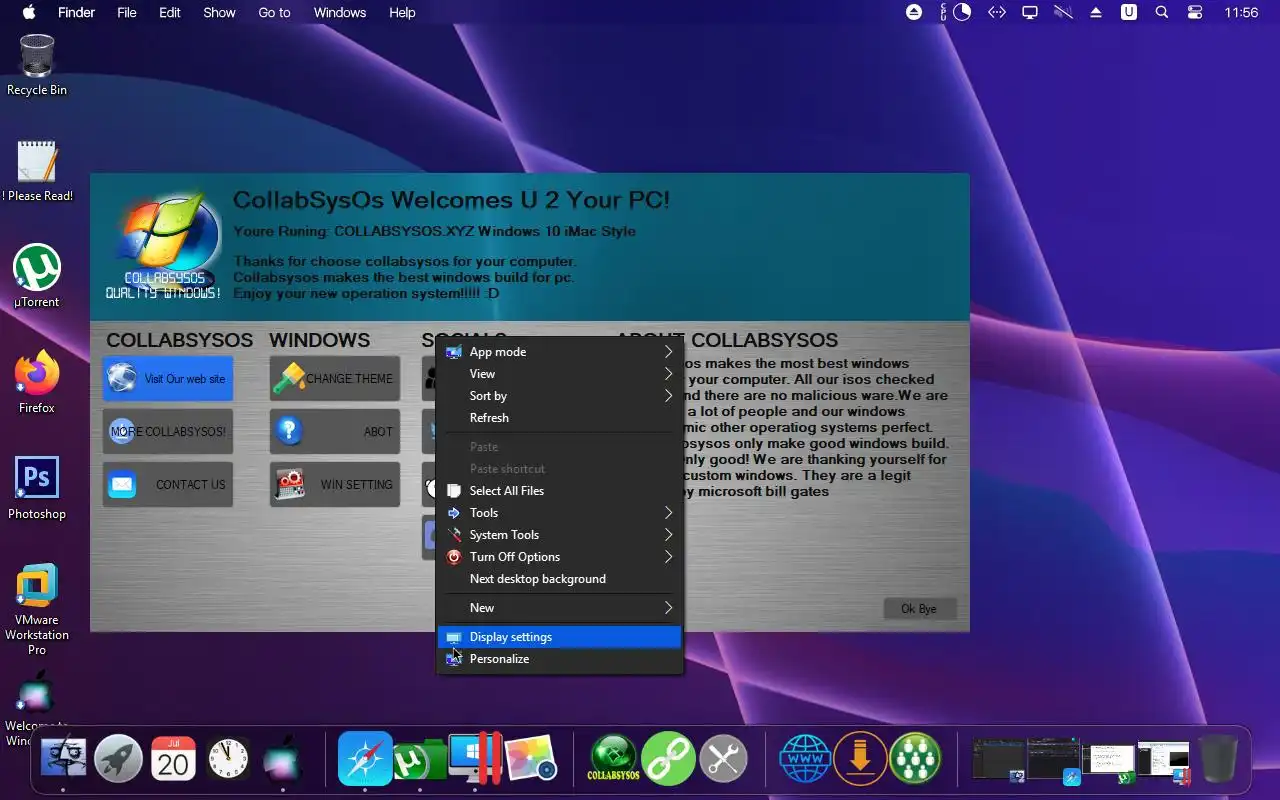Open the Photoshop desktop icon

[37, 489]
